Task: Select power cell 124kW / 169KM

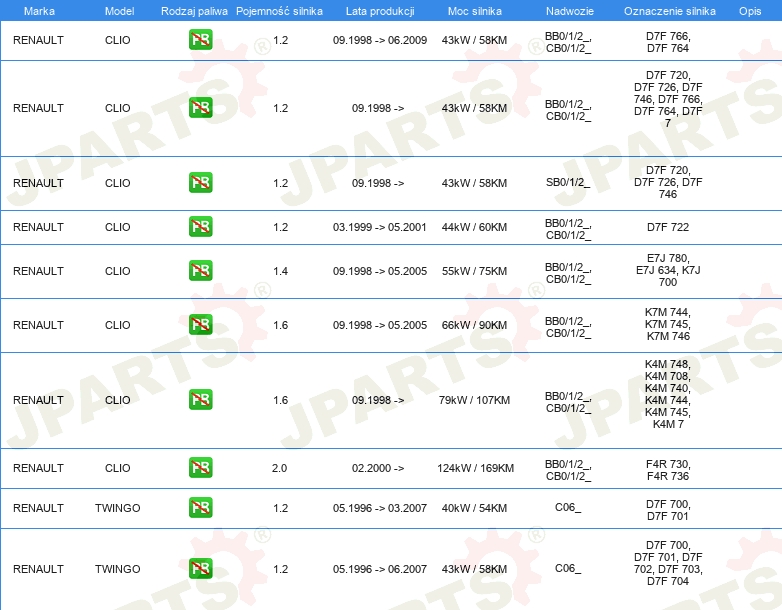Action: click(475, 468)
